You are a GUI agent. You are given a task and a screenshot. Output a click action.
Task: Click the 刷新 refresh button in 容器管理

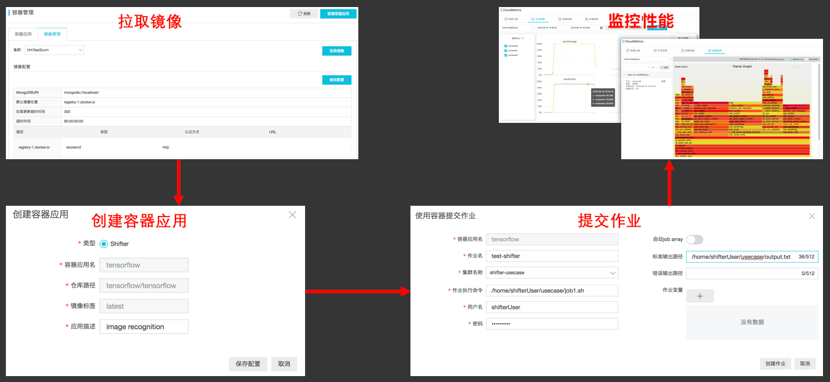point(304,13)
